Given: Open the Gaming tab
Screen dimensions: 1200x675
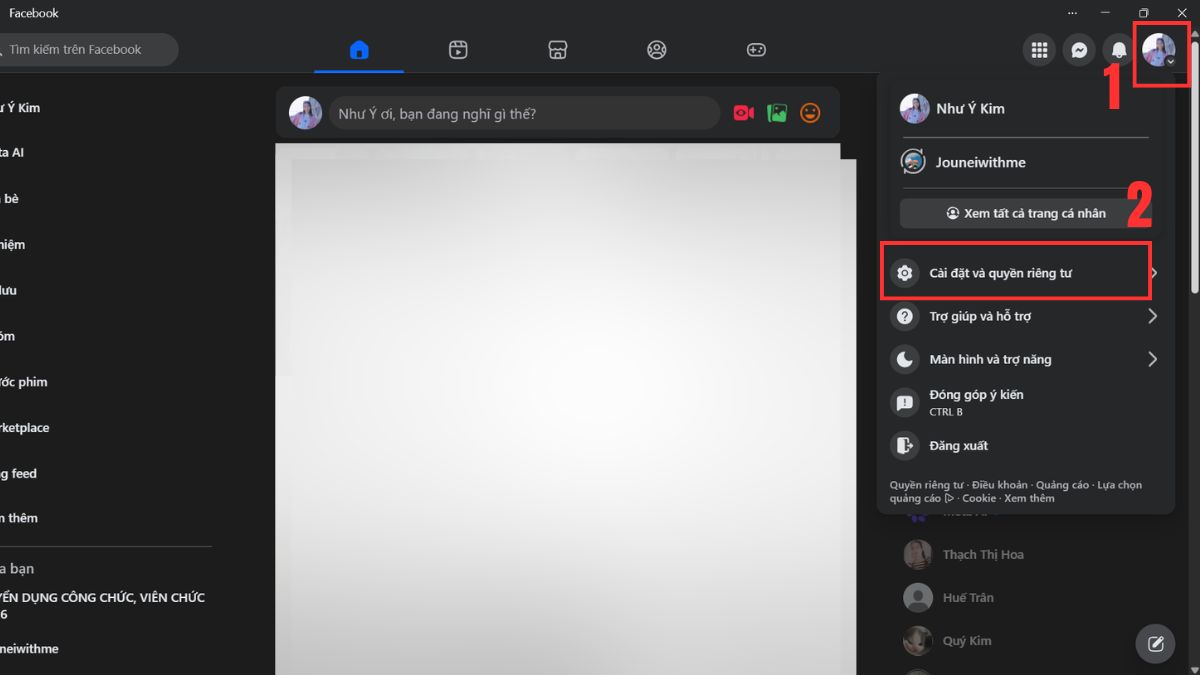Looking at the screenshot, I should (756, 50).
